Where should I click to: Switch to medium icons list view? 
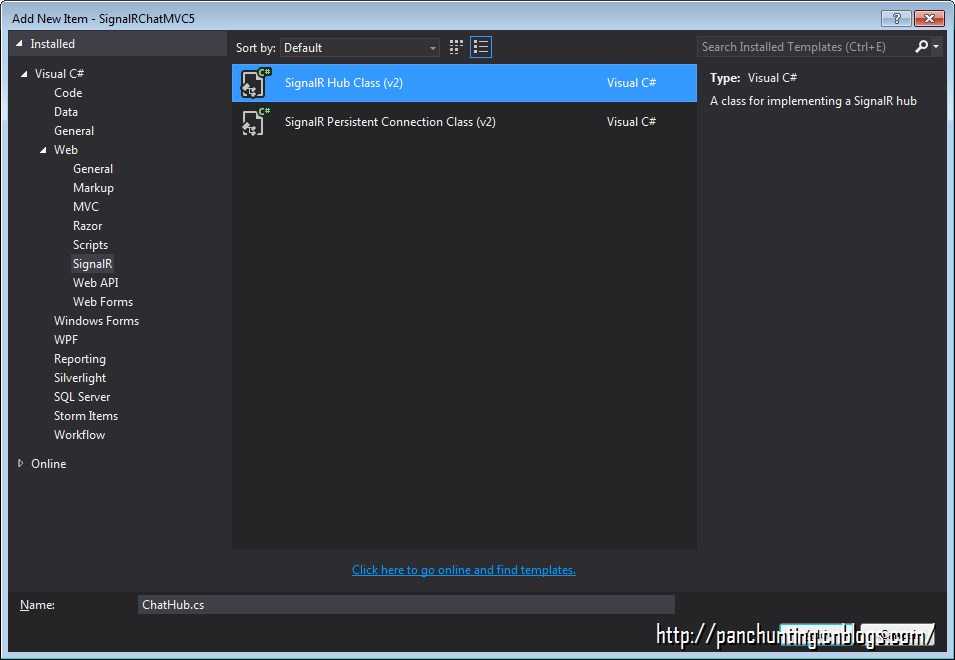481,47
